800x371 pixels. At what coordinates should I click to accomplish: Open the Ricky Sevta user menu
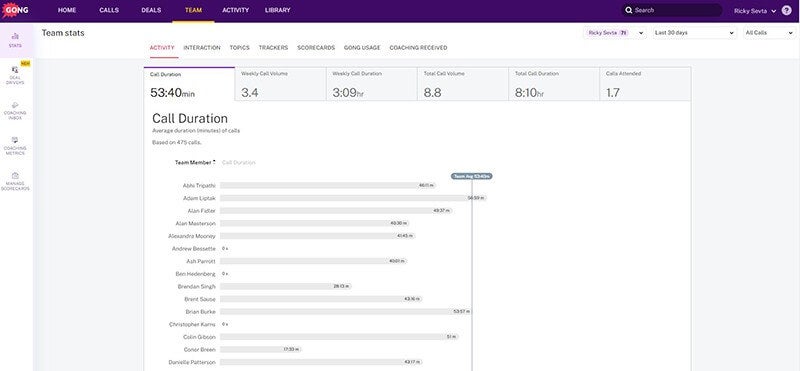point(755,11)
